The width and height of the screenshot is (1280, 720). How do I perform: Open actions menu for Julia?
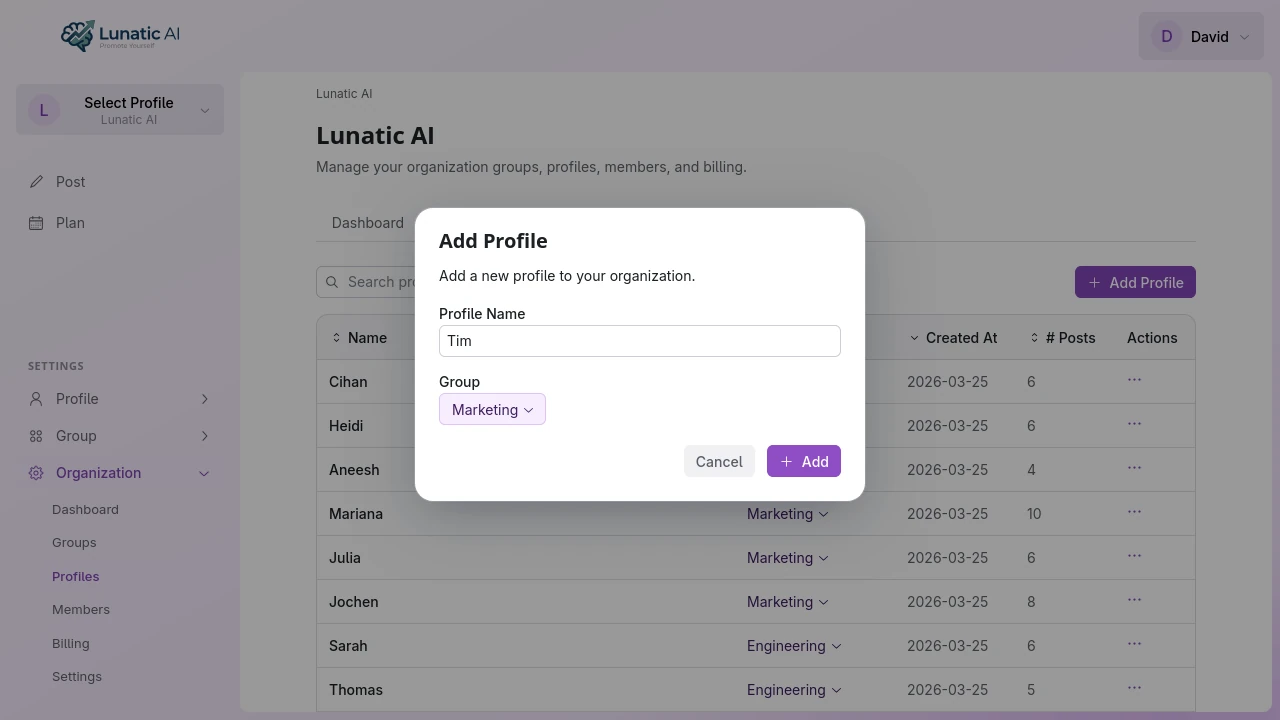coord(1134,556)
